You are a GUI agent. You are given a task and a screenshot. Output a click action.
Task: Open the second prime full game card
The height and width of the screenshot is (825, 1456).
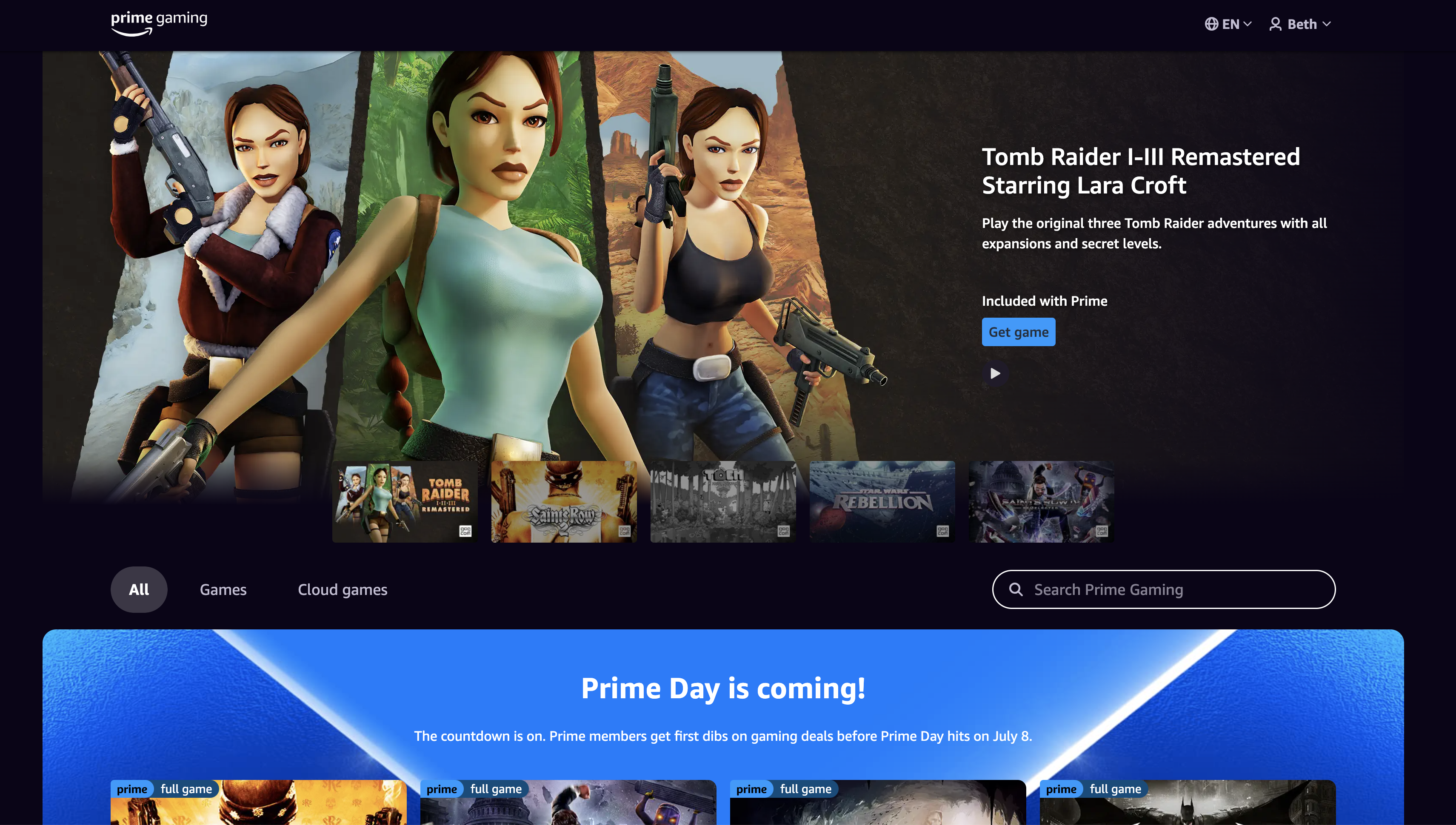[568, 802]
